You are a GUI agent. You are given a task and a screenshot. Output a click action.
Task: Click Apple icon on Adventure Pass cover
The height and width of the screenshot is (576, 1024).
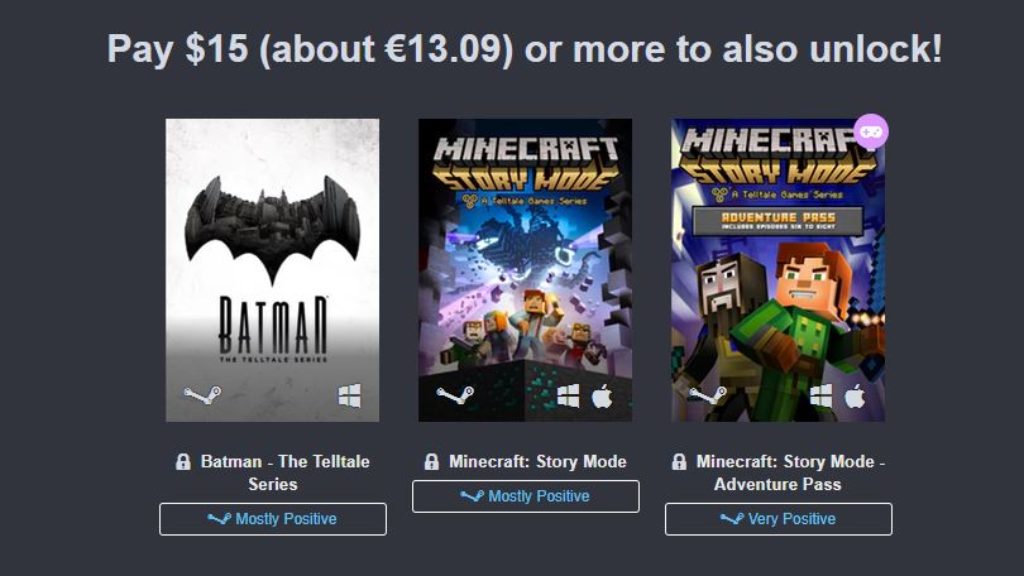[854, 396]
